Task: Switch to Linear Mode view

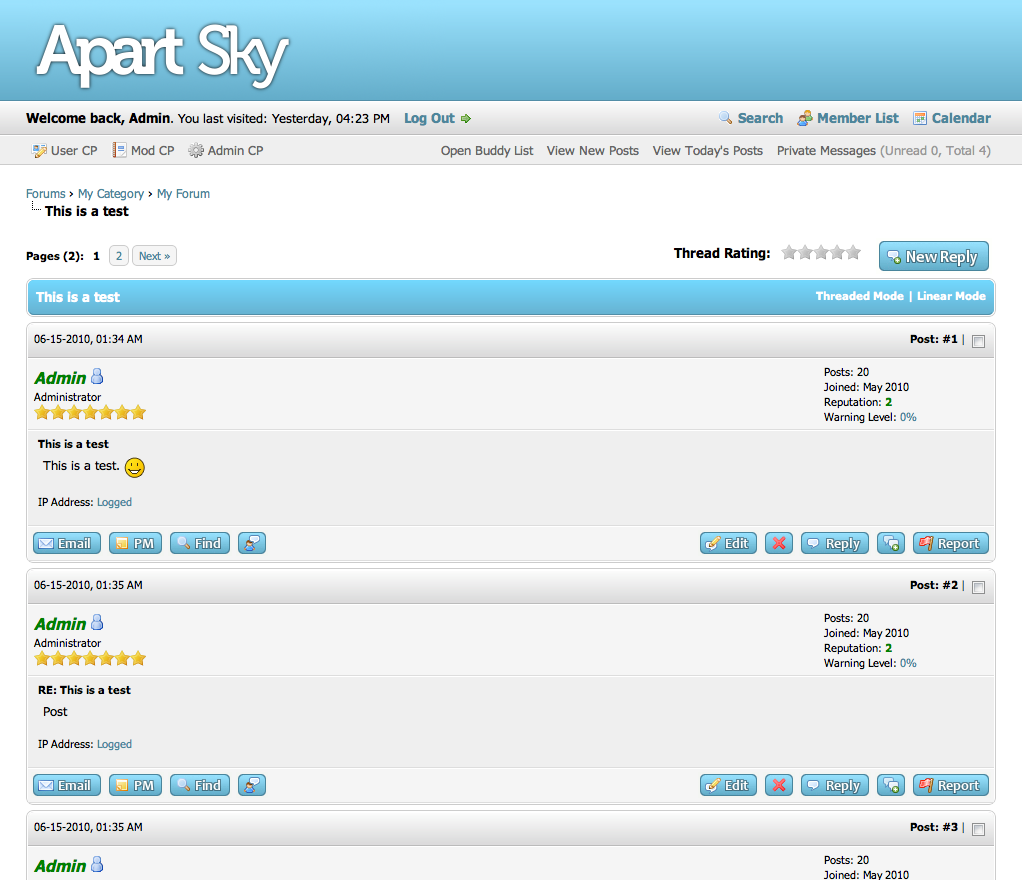Action: (951, 296)
